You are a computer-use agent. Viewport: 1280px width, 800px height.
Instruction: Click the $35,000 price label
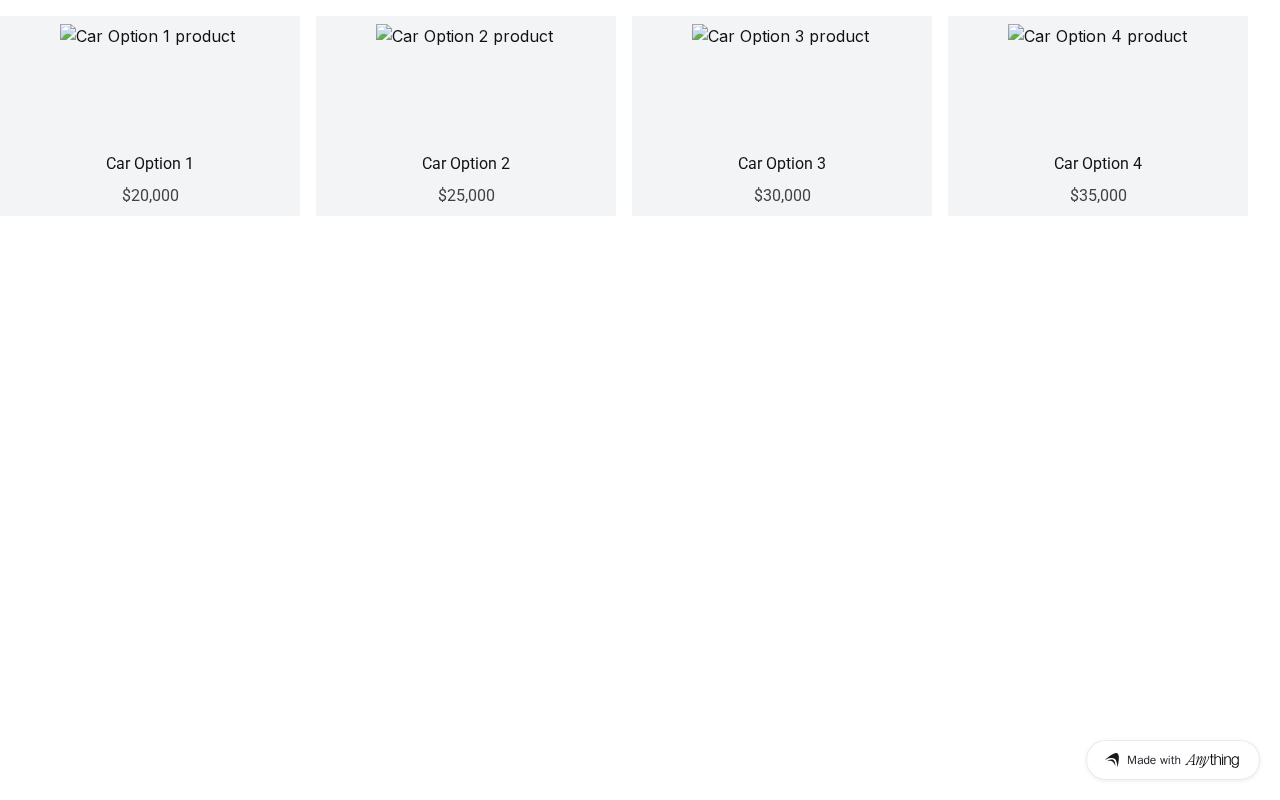coord(1098,195)
